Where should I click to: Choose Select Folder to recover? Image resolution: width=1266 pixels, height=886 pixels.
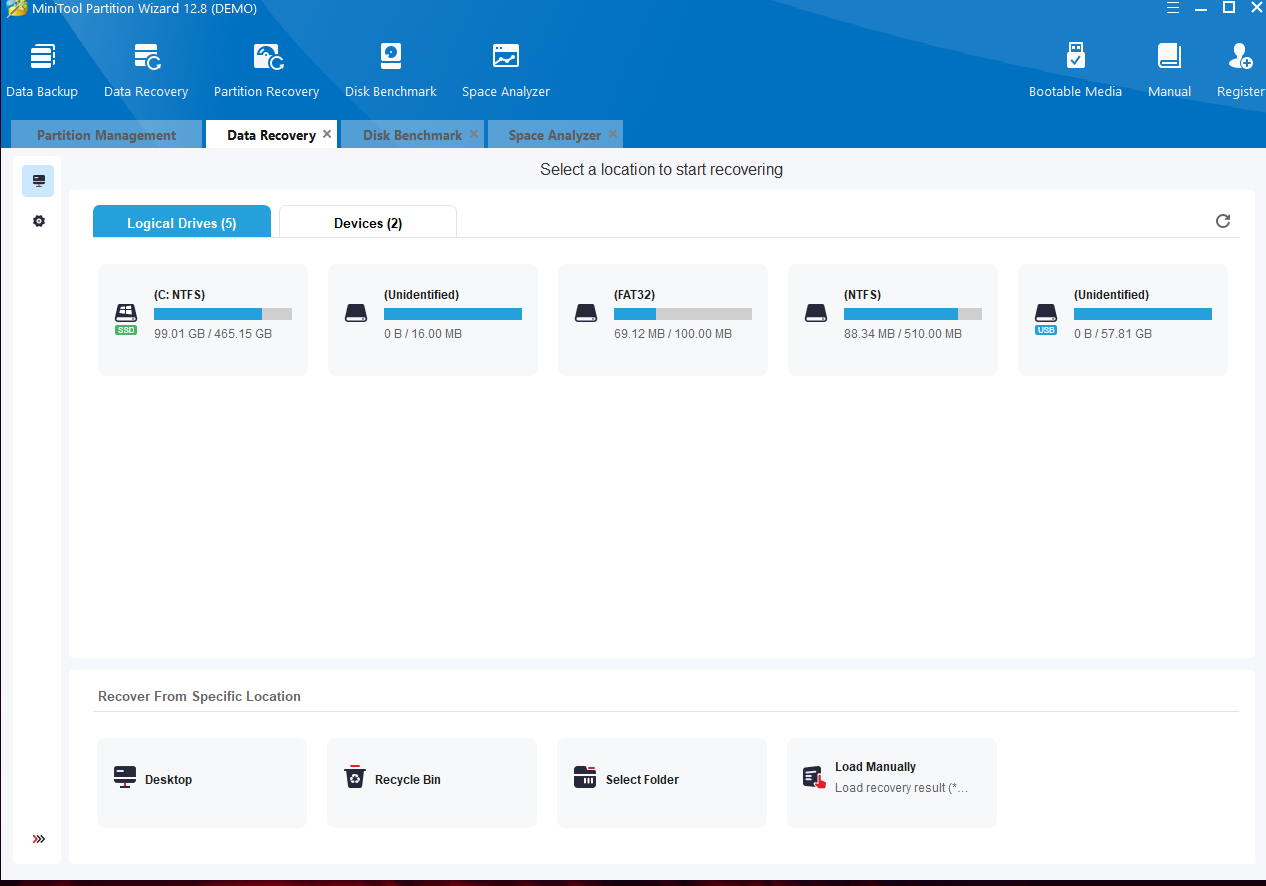662,783
